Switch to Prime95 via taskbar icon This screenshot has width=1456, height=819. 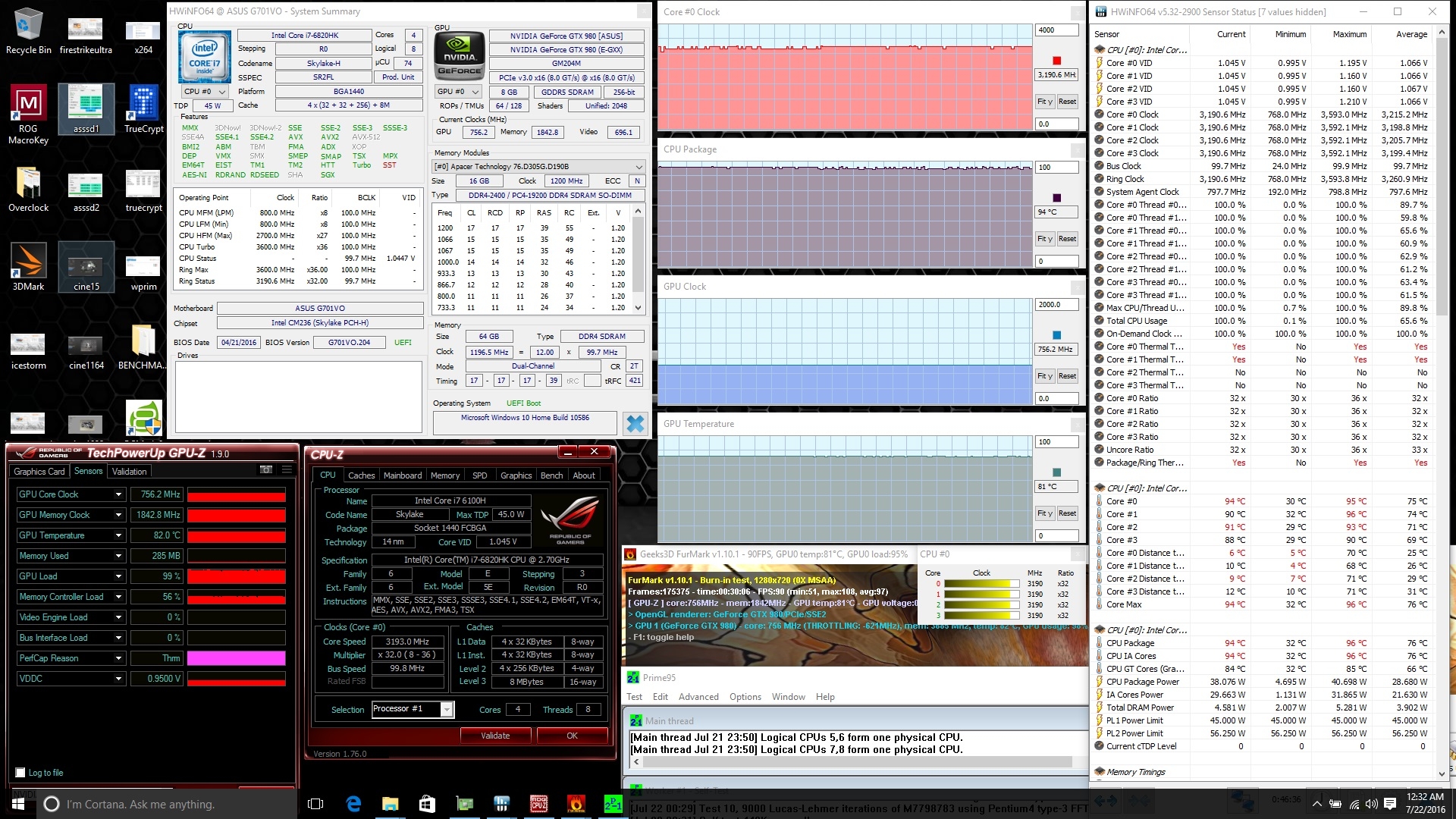[613, 804]
